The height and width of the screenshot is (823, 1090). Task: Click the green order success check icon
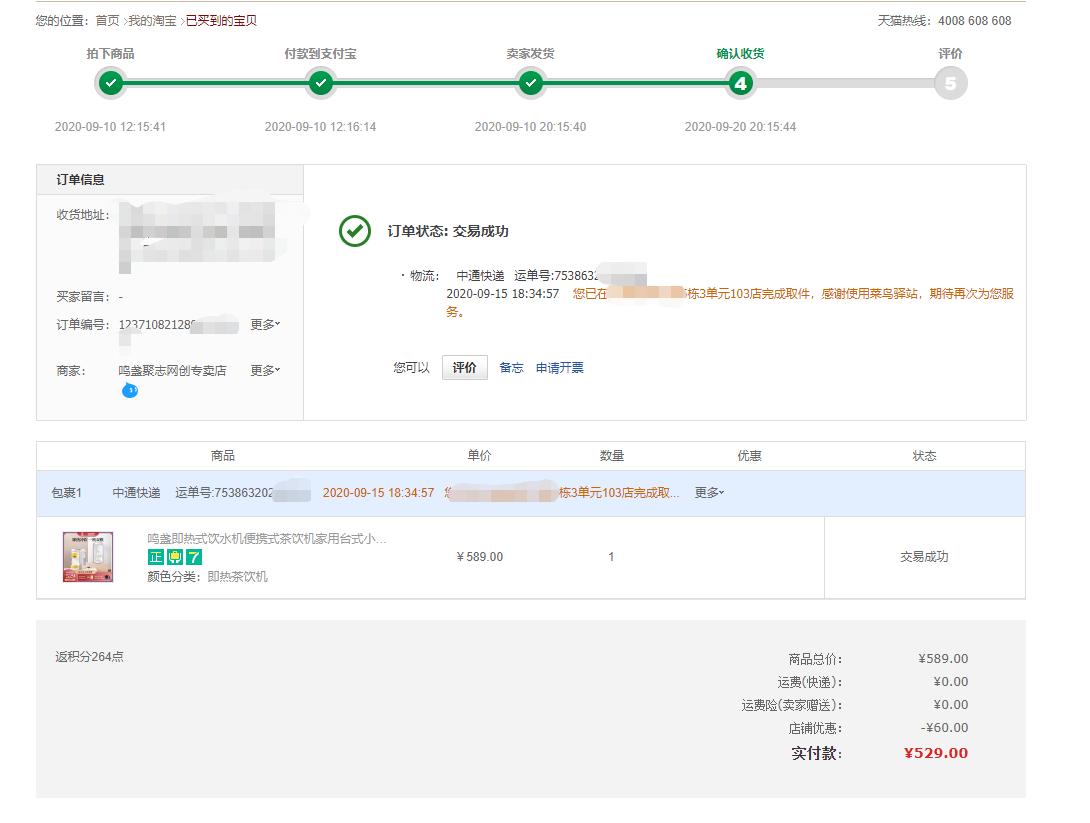pos(355,231)
